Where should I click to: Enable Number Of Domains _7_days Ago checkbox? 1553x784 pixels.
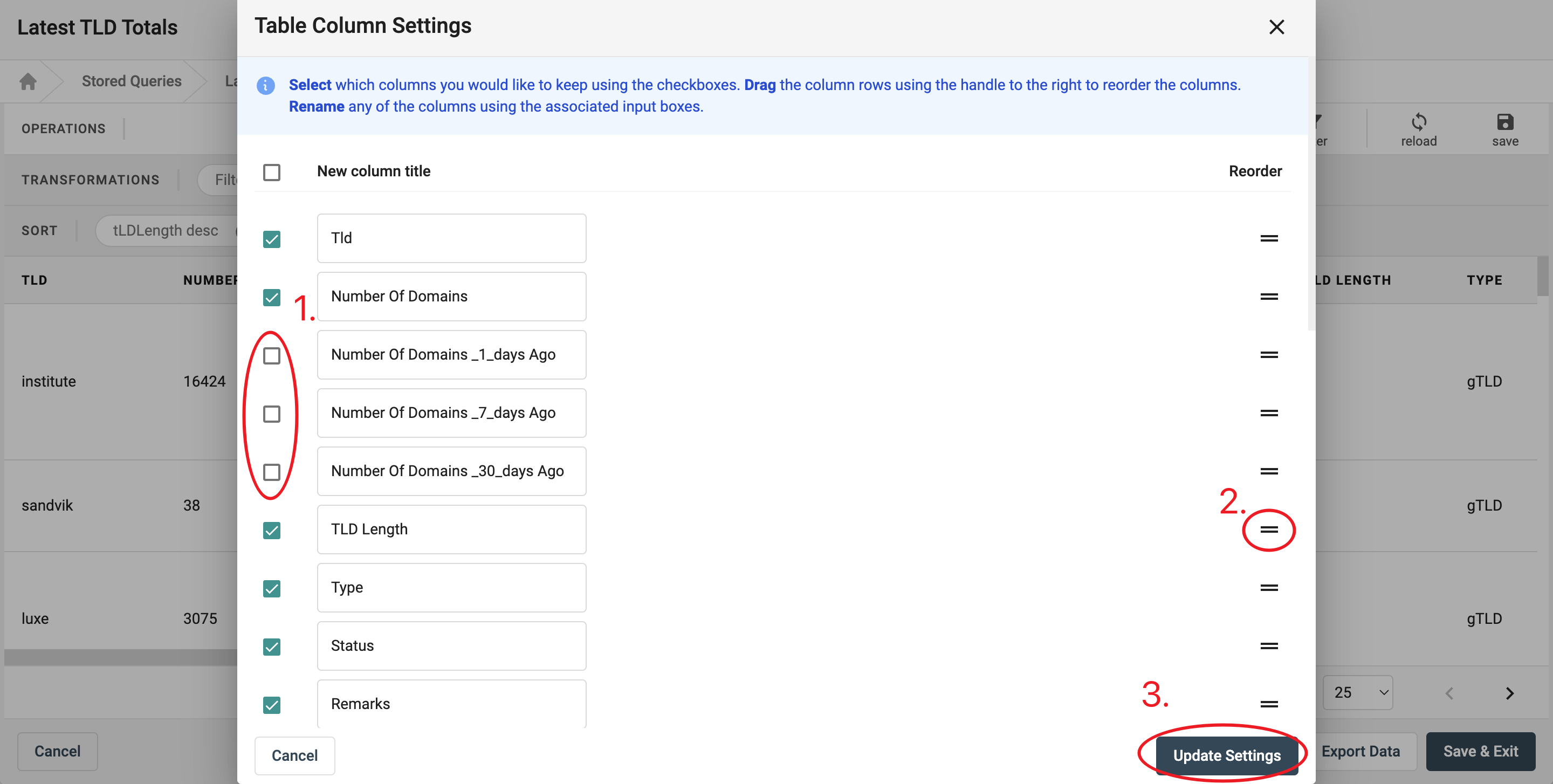[272, 414]
